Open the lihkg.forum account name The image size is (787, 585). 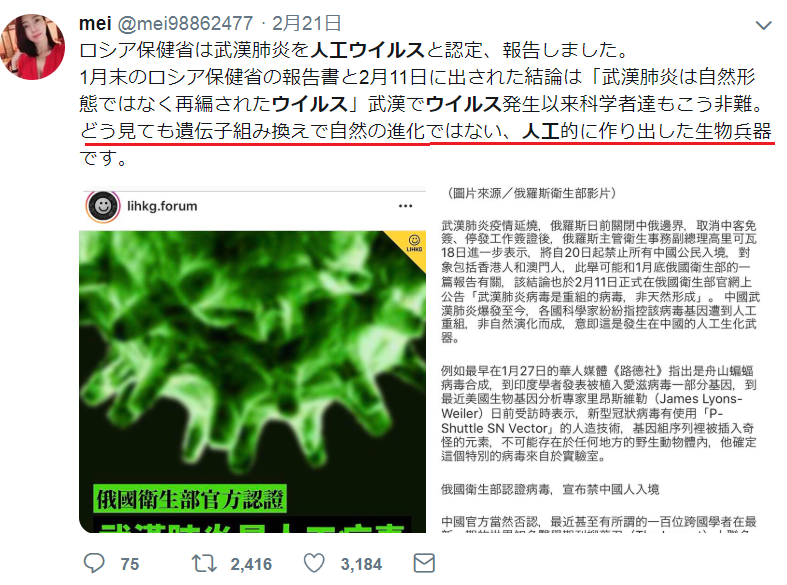[162, 206]
